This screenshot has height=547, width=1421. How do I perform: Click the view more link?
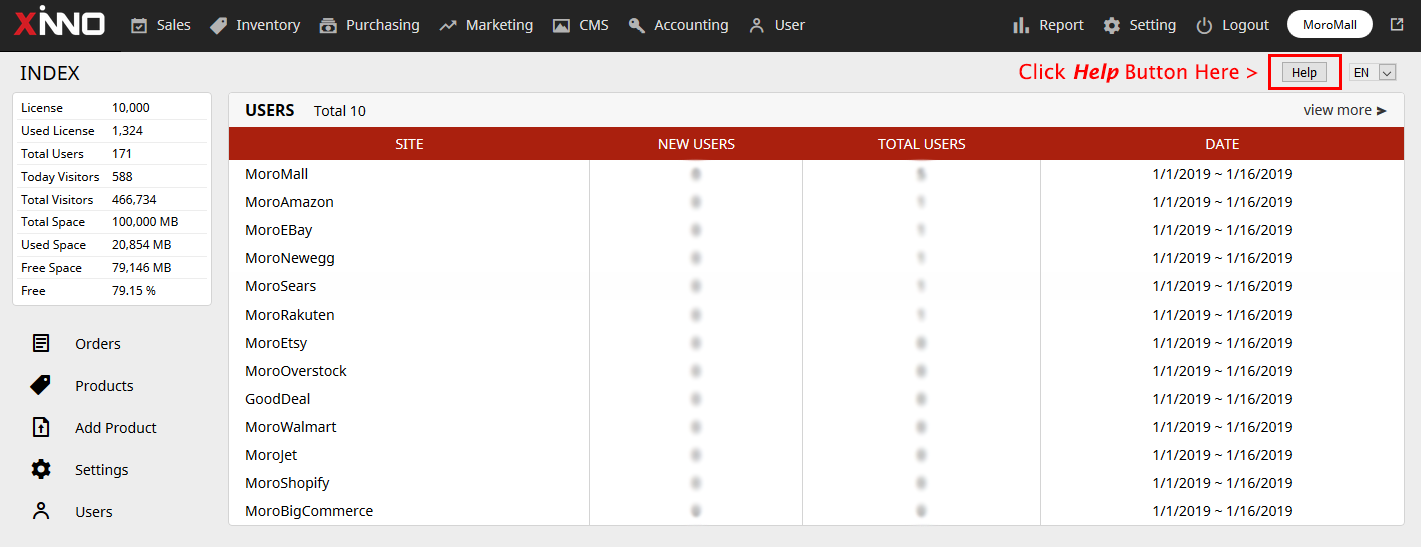coord(1345,110)
